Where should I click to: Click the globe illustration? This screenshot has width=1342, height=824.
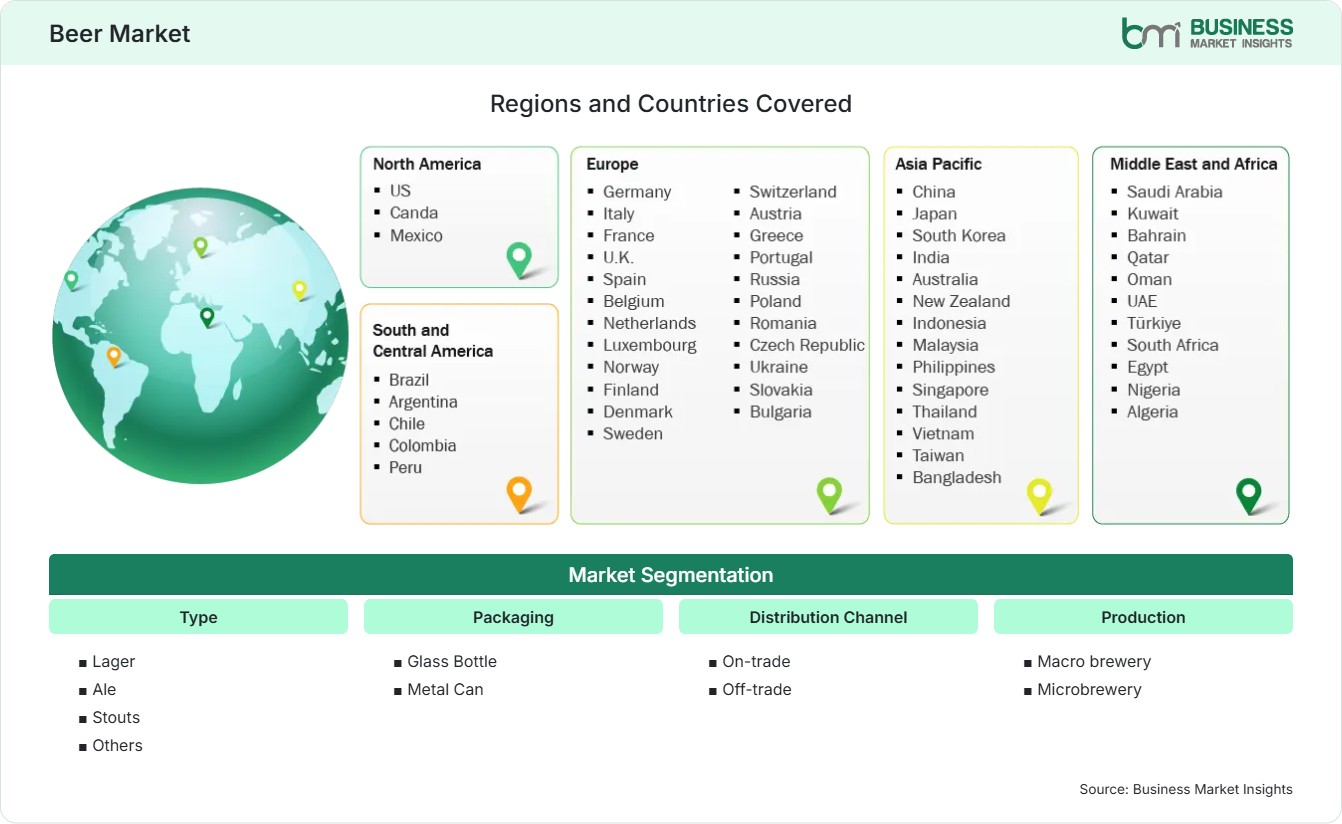click(x=200, y=336)
